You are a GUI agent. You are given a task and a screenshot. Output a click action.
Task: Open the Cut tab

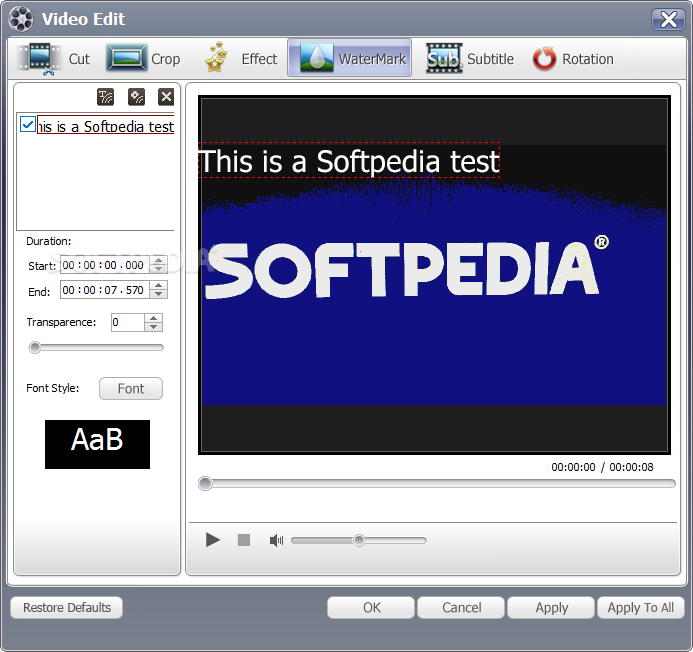(54, 58)
